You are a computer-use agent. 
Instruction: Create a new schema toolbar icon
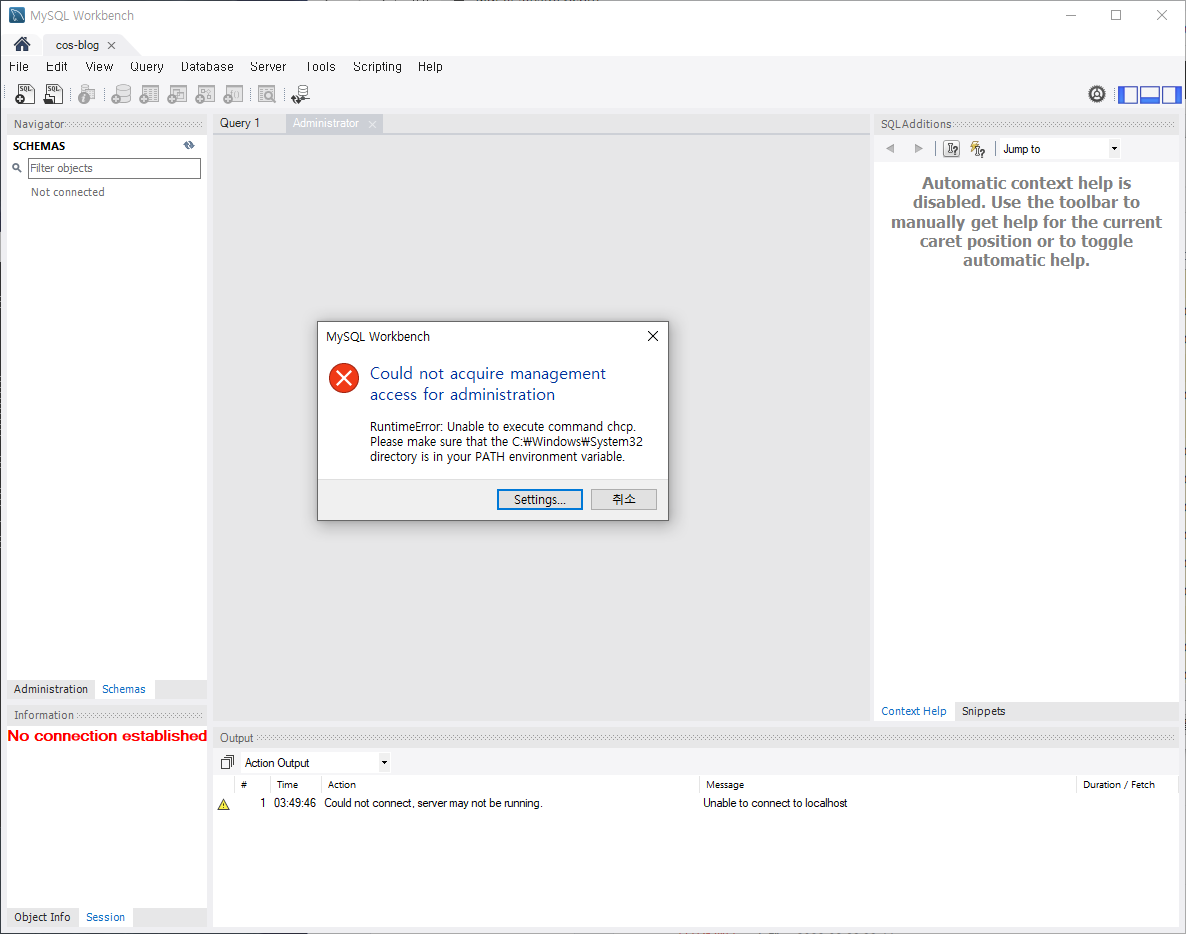point(121,95)
